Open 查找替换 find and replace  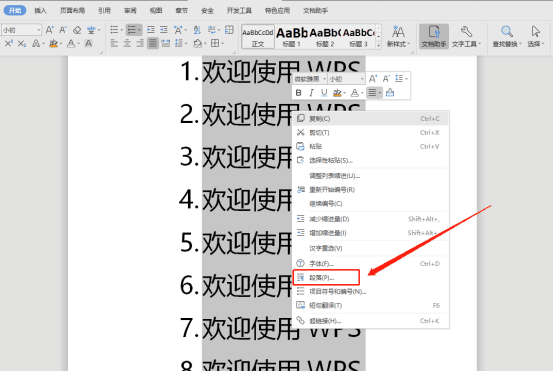point(507,36)
